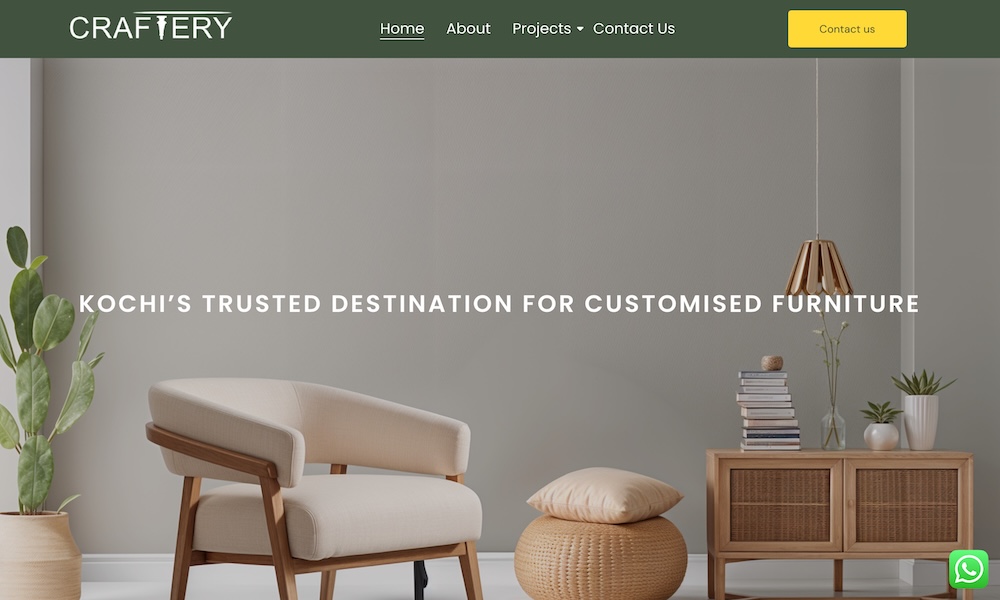Click the small round white succulent pot

(x=881, y=436)
